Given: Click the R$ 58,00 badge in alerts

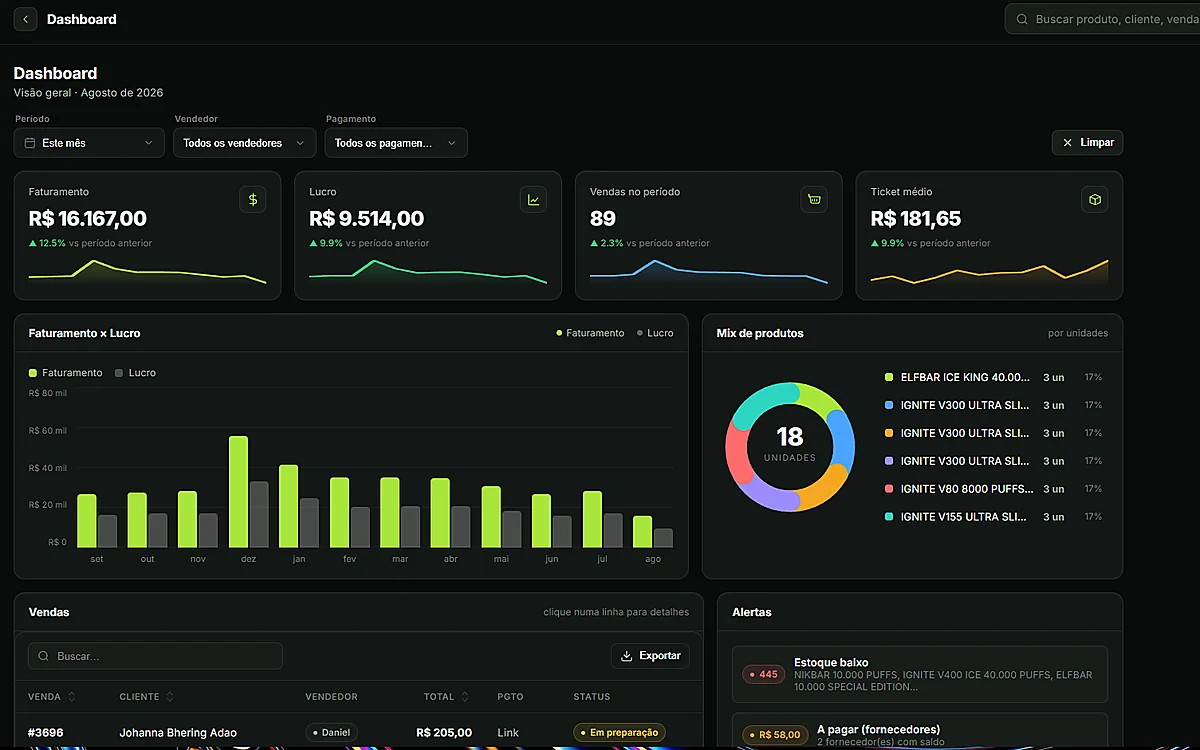Looking at the screenshot, I should pyautogui.click(x=775, y=735).
